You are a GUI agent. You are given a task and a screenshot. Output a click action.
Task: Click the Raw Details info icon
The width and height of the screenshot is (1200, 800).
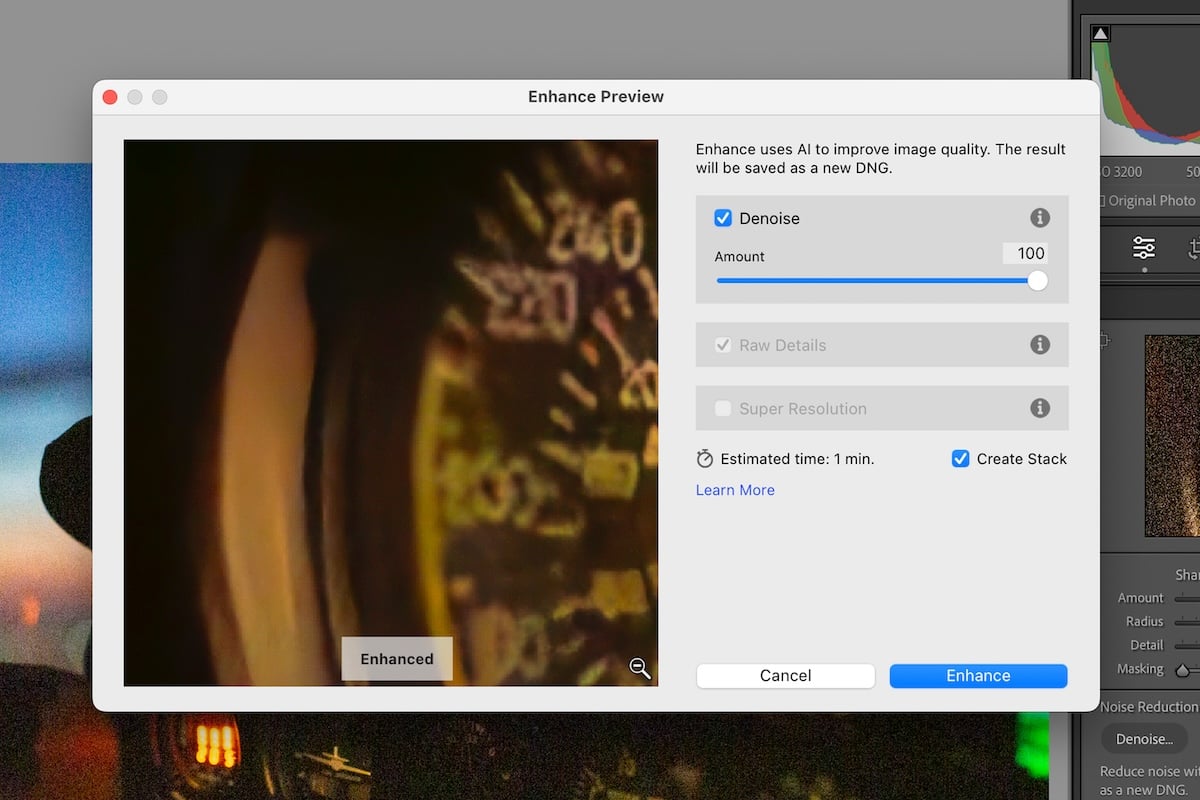(1039, 344)
